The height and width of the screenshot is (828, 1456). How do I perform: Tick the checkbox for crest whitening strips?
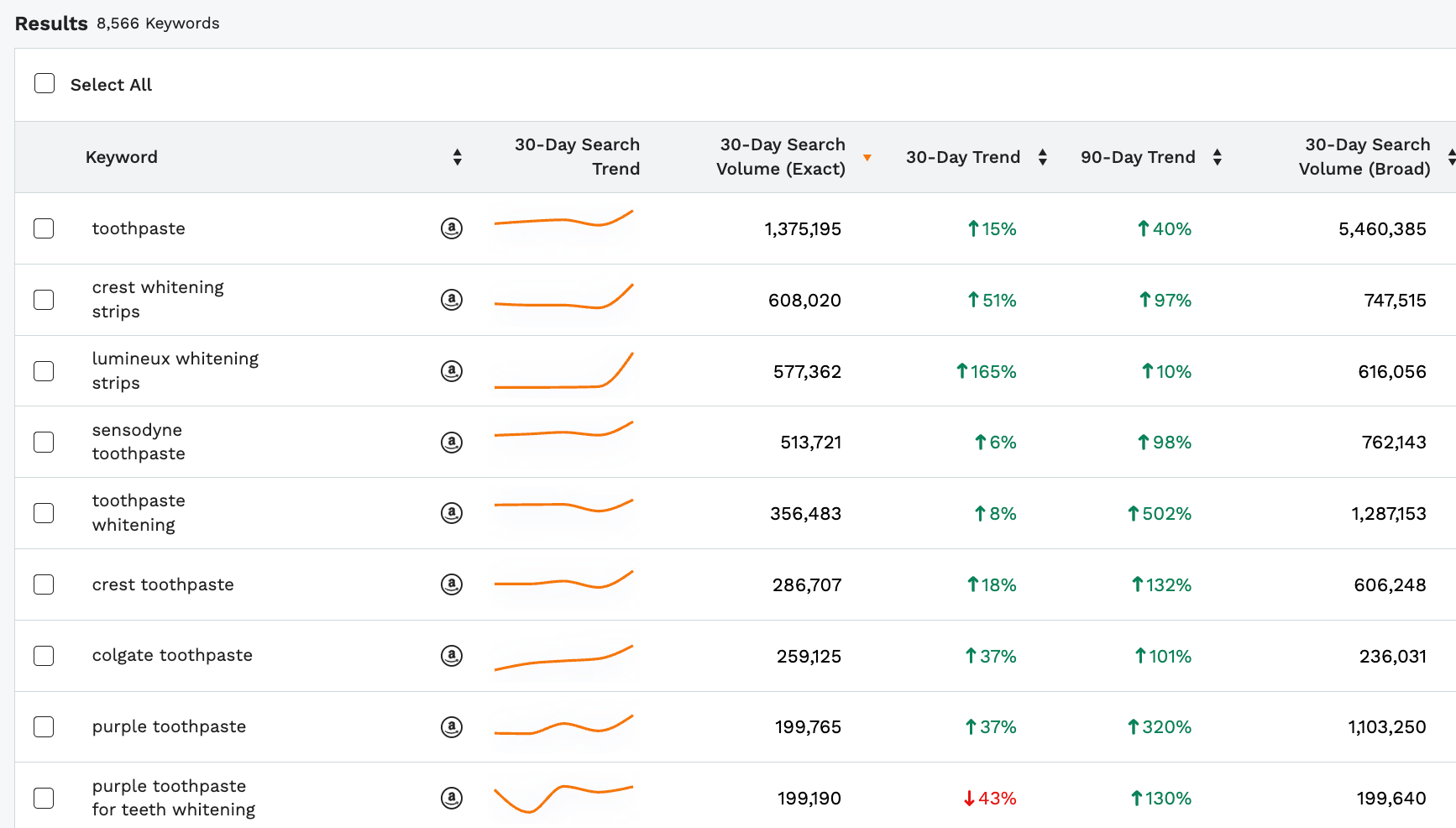click(44, 300)
